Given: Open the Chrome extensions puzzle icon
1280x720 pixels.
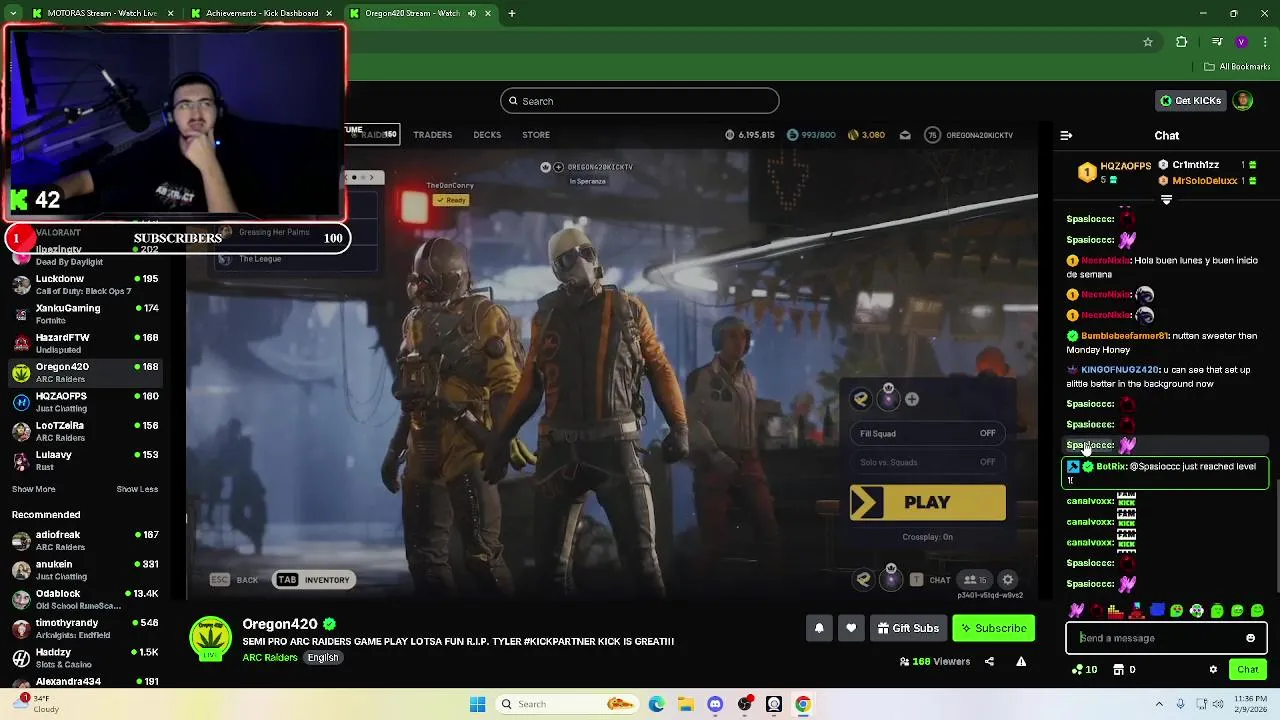Looking at the screenshot, I should (1182, 42).
